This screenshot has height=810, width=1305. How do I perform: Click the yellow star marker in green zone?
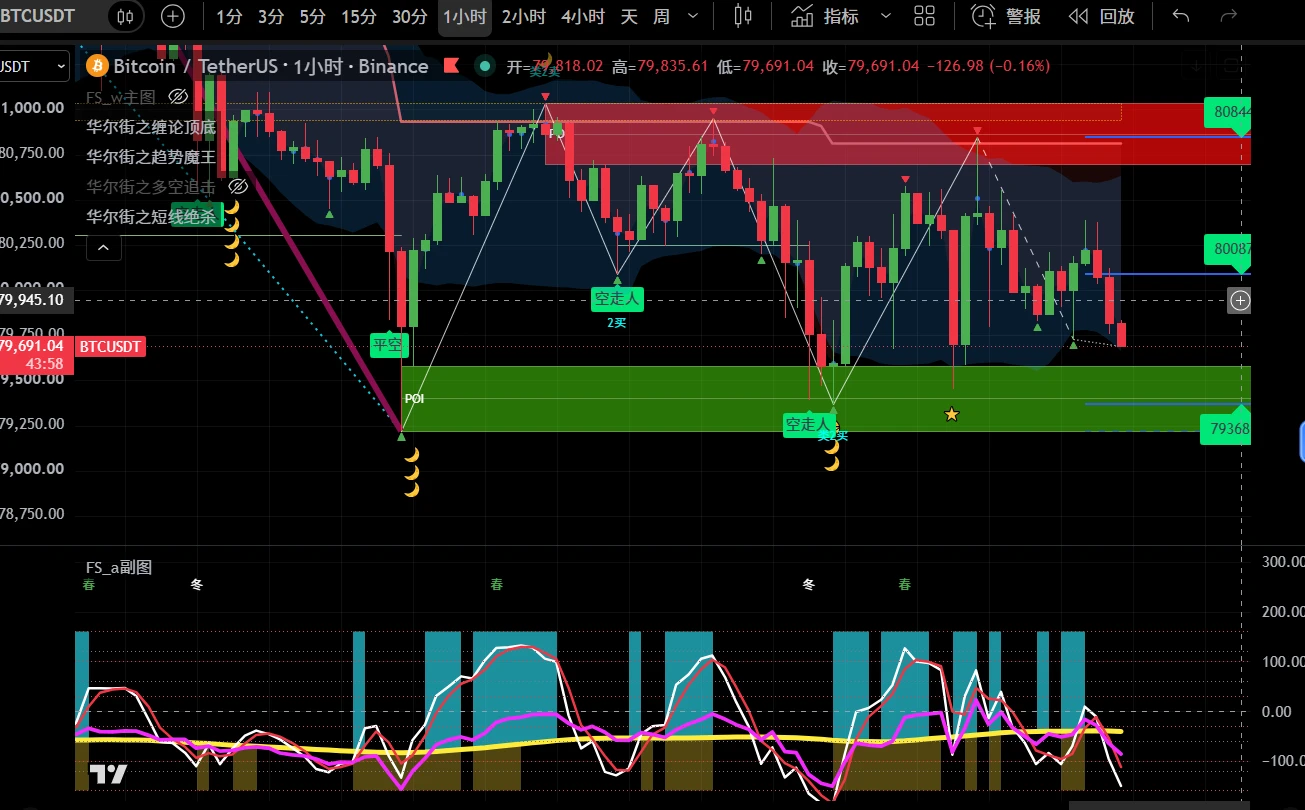coord(951,414)
